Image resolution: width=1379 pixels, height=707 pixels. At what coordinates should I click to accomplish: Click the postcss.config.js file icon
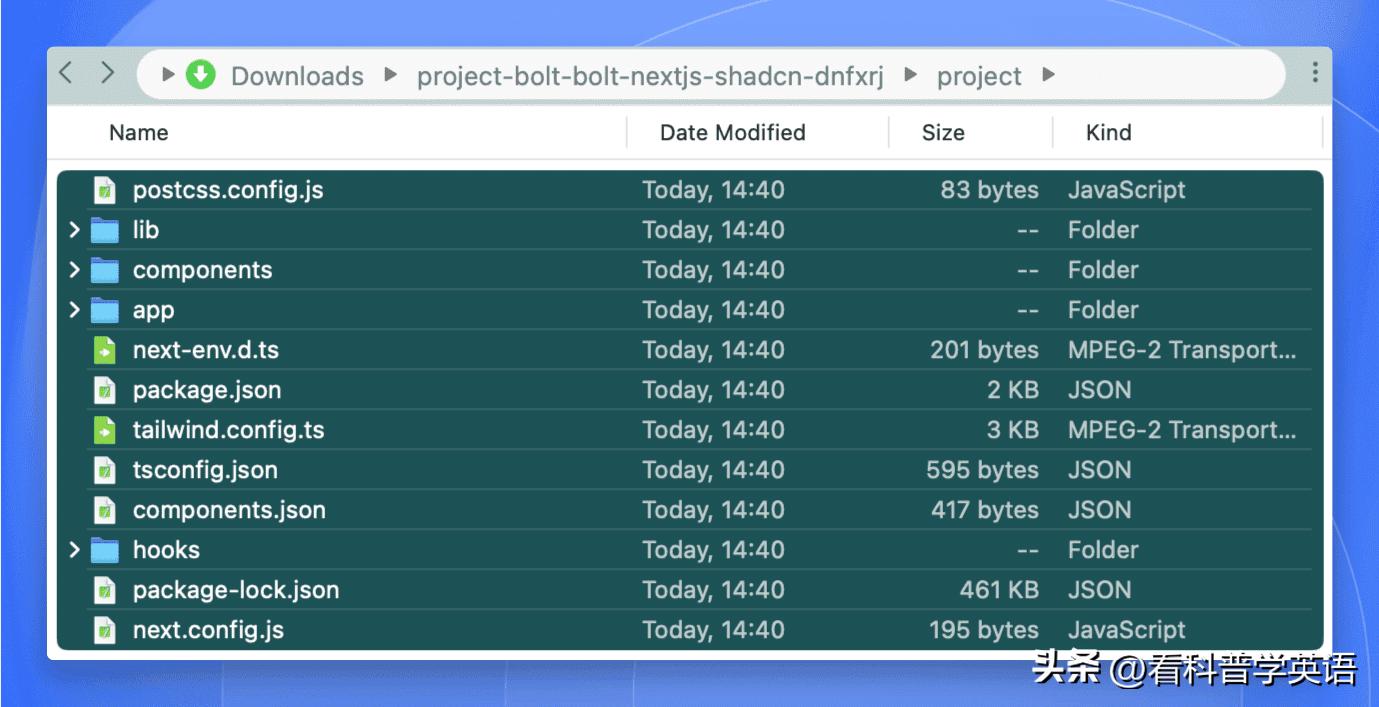104,190
